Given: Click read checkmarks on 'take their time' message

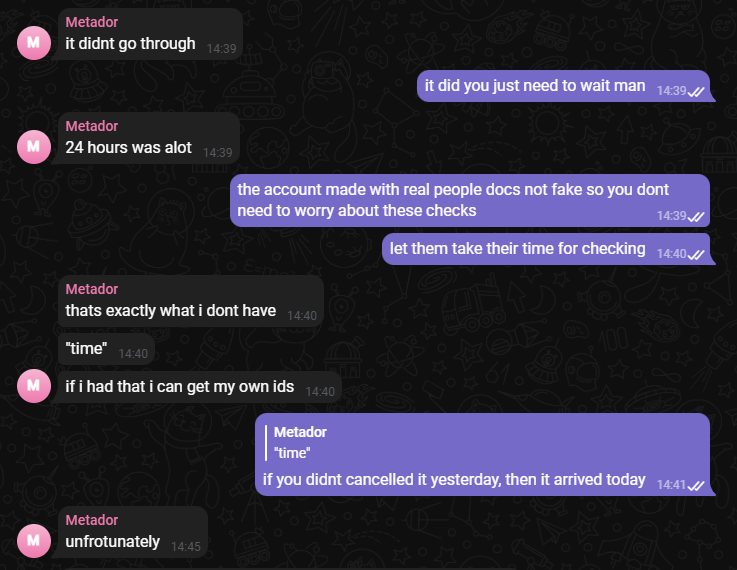Looking at the screenshot, I should pos(696,255).
